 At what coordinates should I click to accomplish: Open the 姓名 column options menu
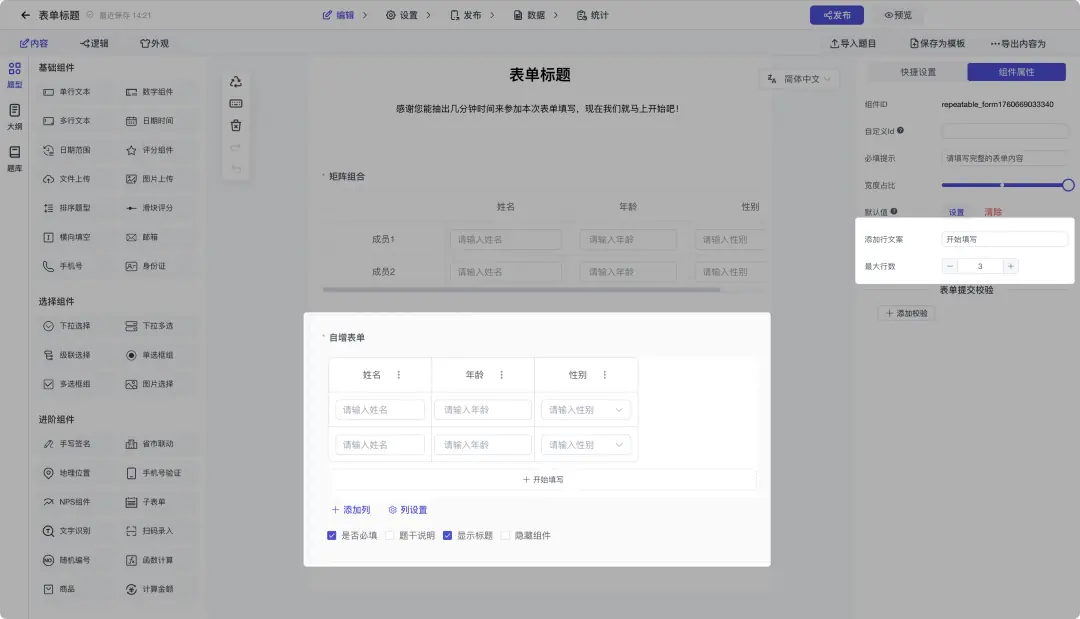(399, 375)
